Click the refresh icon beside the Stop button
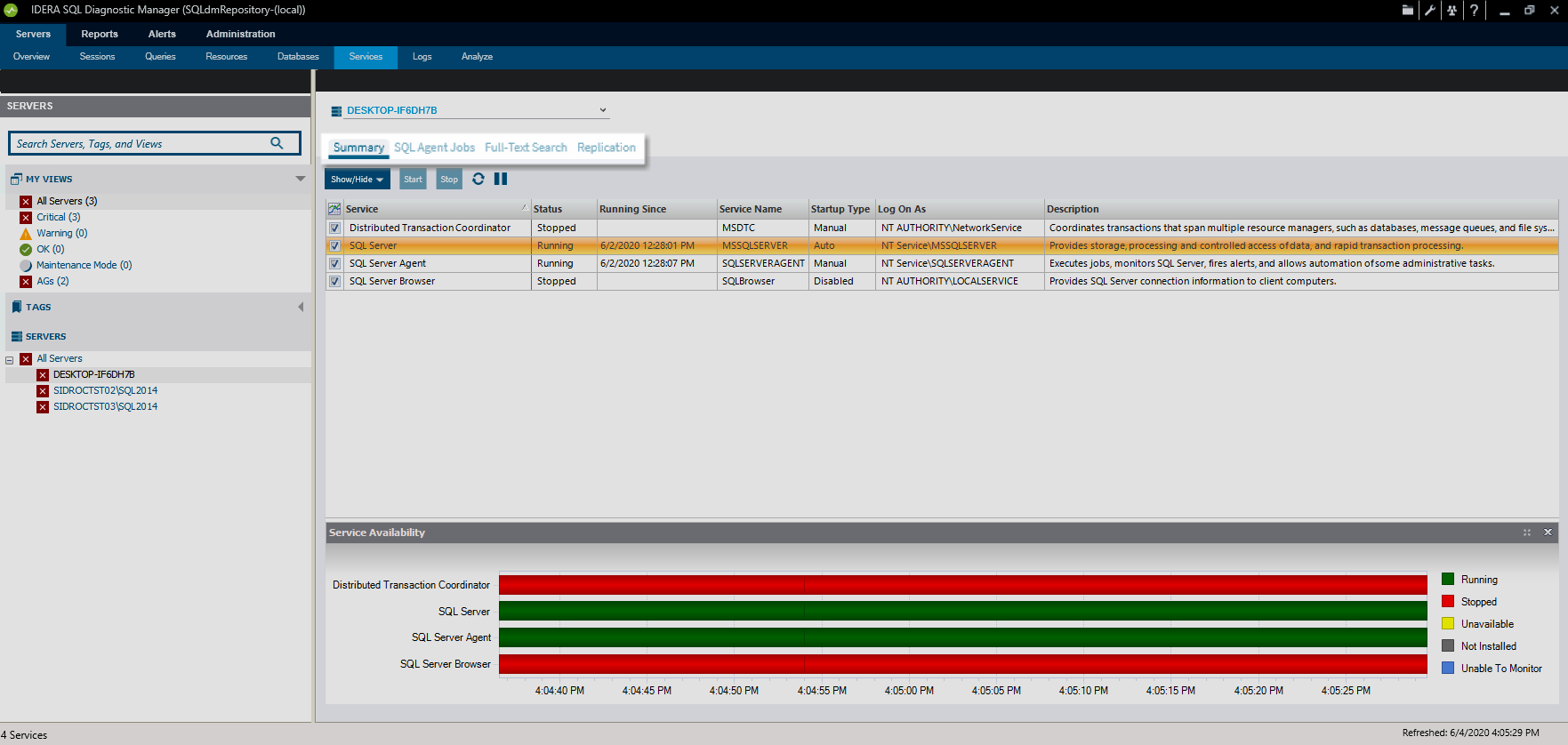Screen dimensions: 1568x745 coord(478,179)
